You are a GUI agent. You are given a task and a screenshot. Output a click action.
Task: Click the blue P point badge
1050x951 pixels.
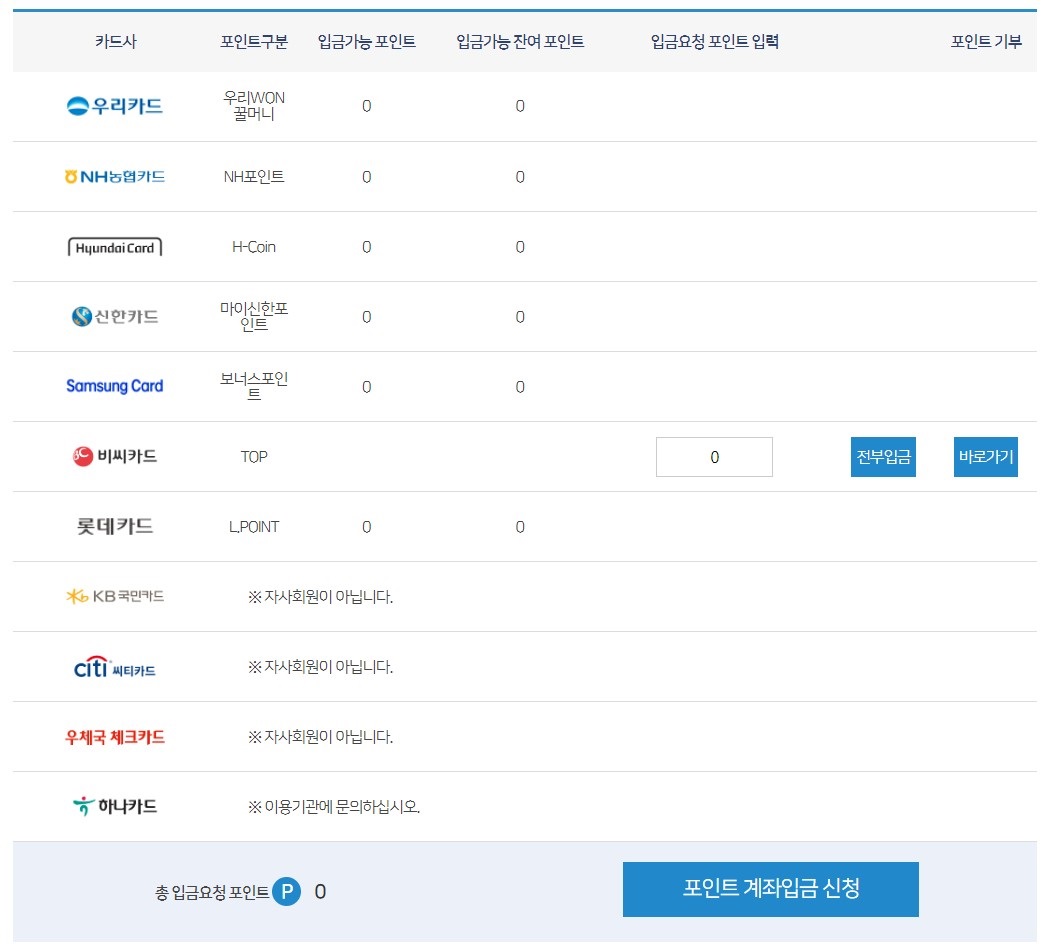pyautogui.click(x=287, y=891)
